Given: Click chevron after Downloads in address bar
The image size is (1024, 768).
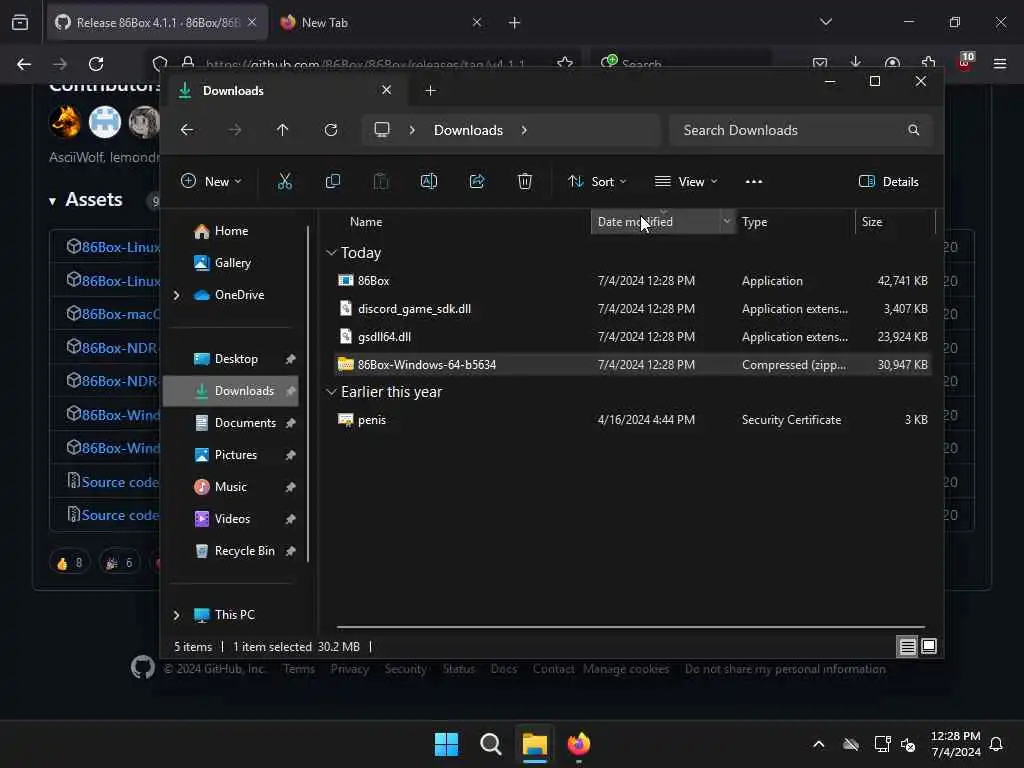Looking at the screenshot, I should 524,130.
